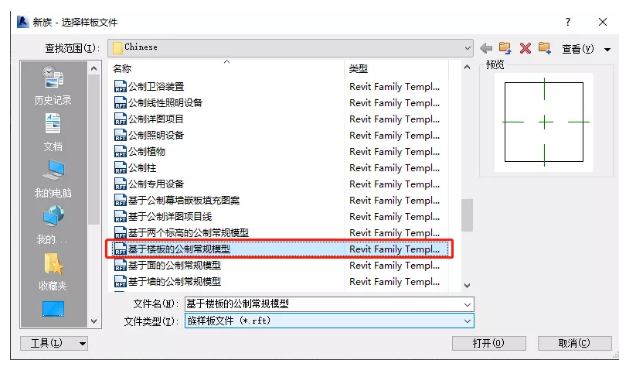Go back using the left arrow icon
Viewport: 631px width, 368px height.
(x=486, y=48)
